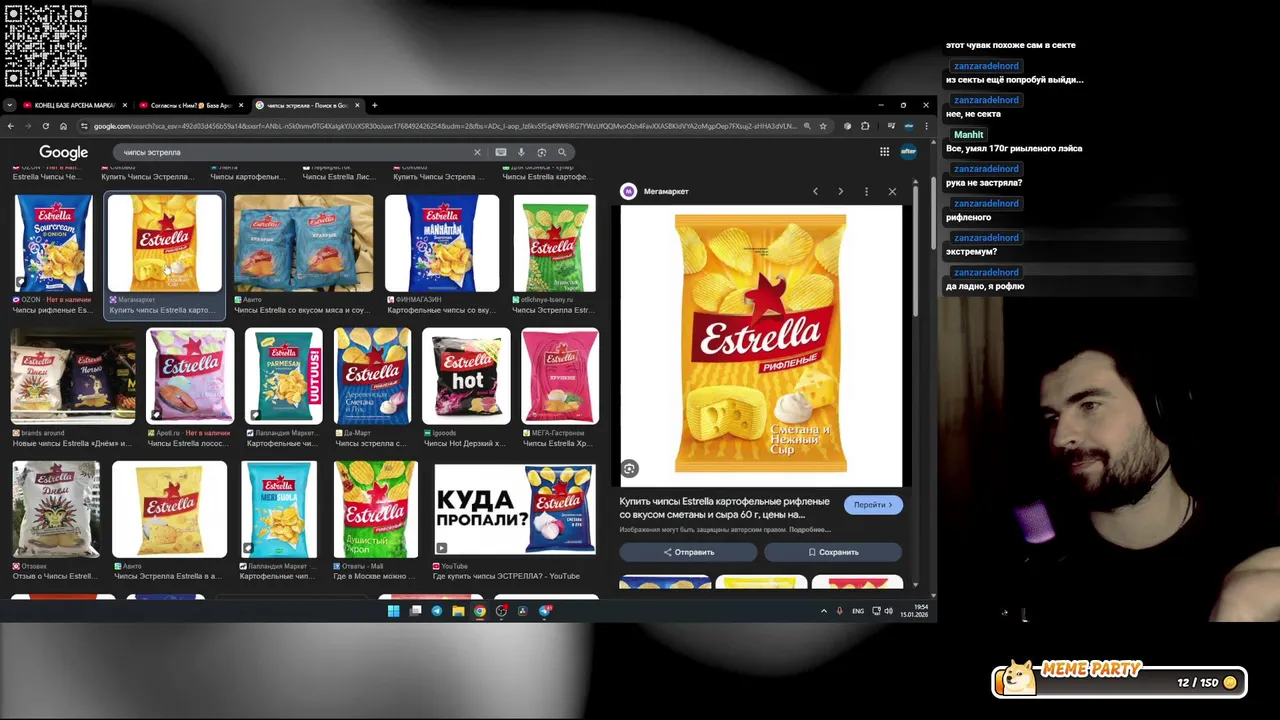Screen dimensions: 1280x720
Task: Click the Chrome forward arrow
Action: [x=28, y=126]
